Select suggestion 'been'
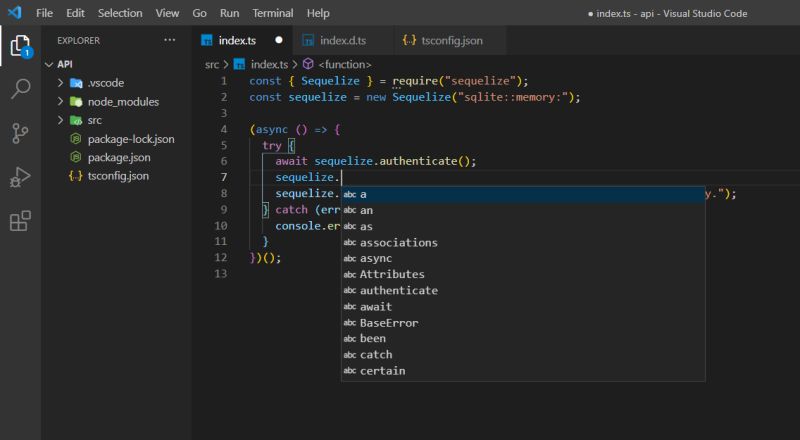 coord(523,338)
